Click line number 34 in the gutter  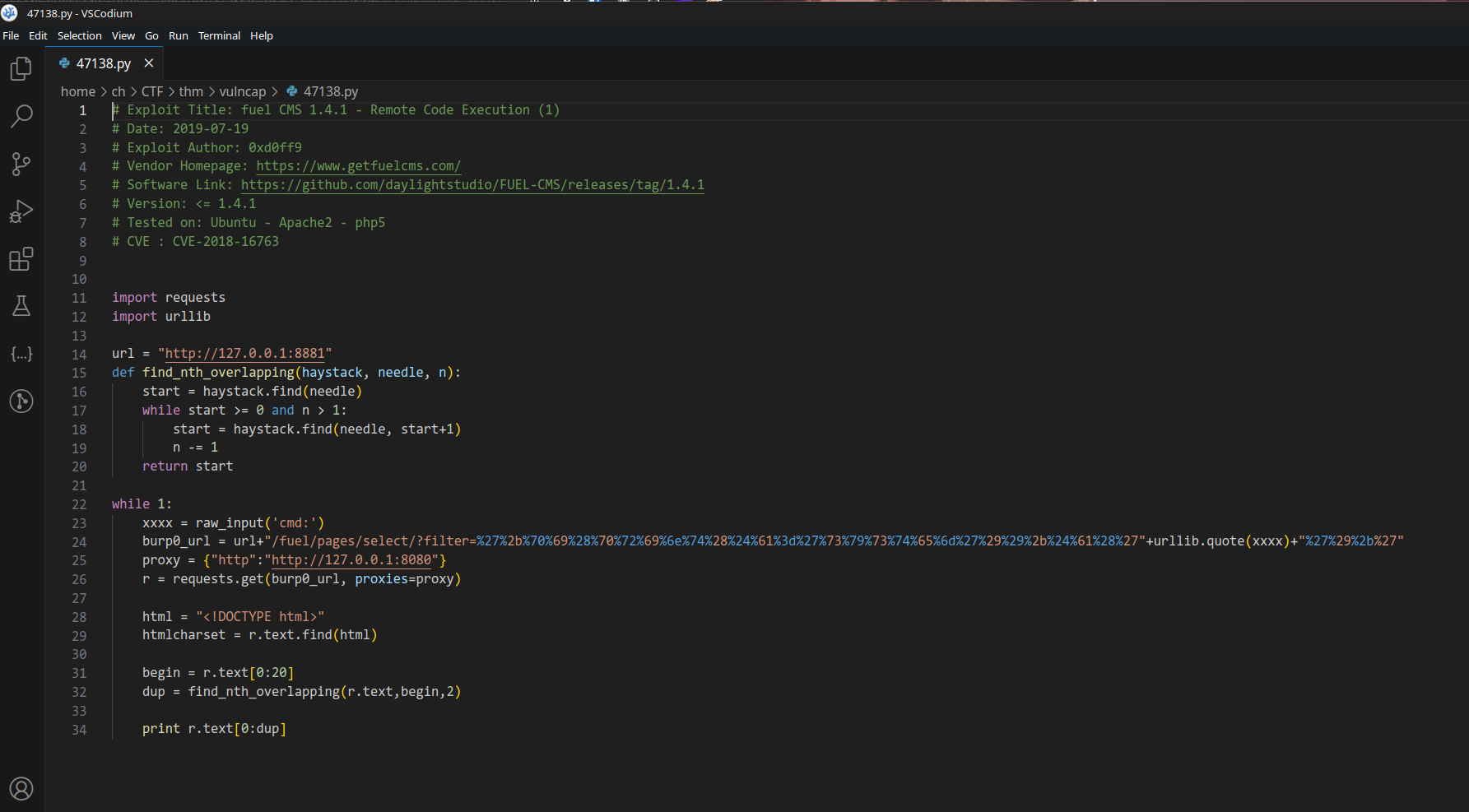(79, 730)
